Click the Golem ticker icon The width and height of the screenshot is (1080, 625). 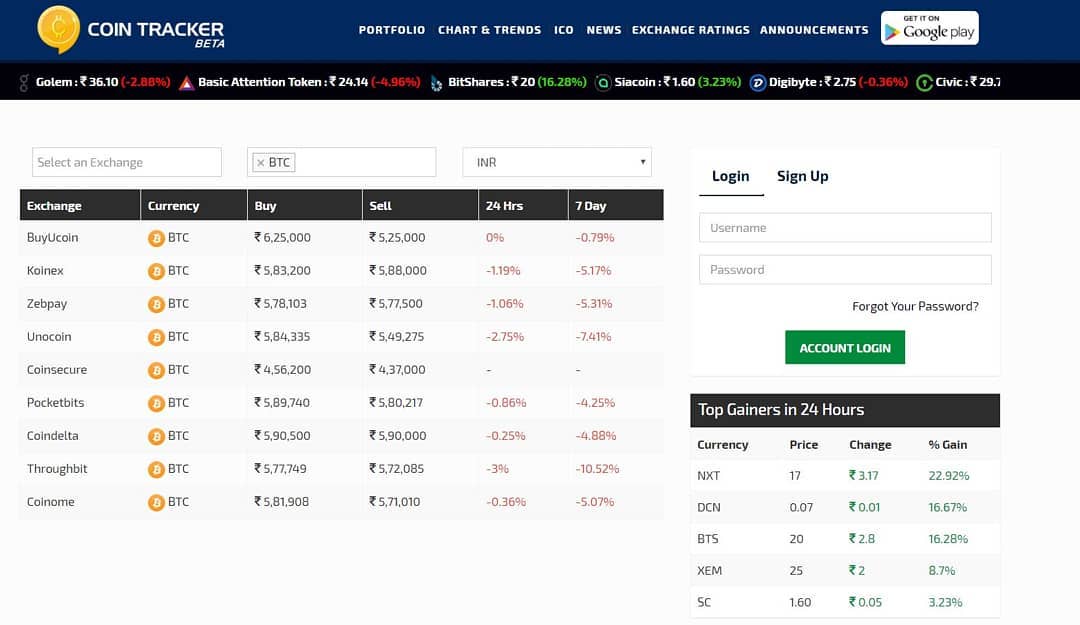coord(24,83)
